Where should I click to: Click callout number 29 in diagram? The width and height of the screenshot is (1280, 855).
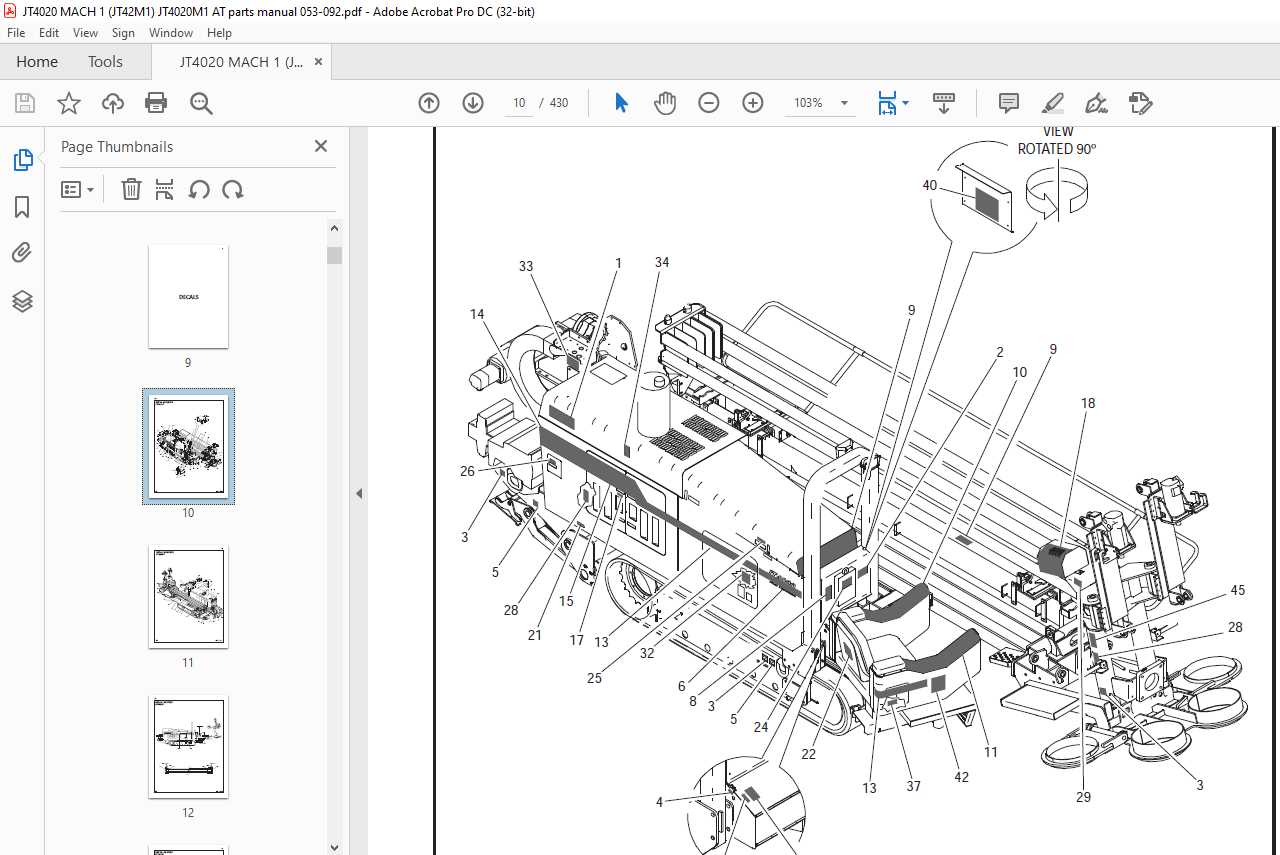click(1083, 797)
